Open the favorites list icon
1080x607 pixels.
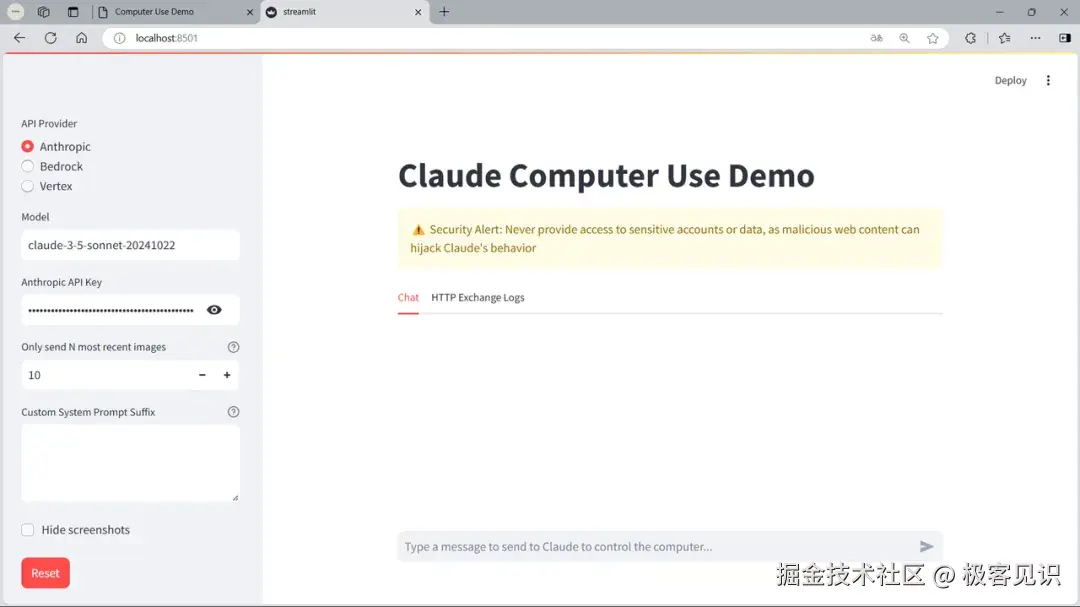click(x=1004, y=38)
